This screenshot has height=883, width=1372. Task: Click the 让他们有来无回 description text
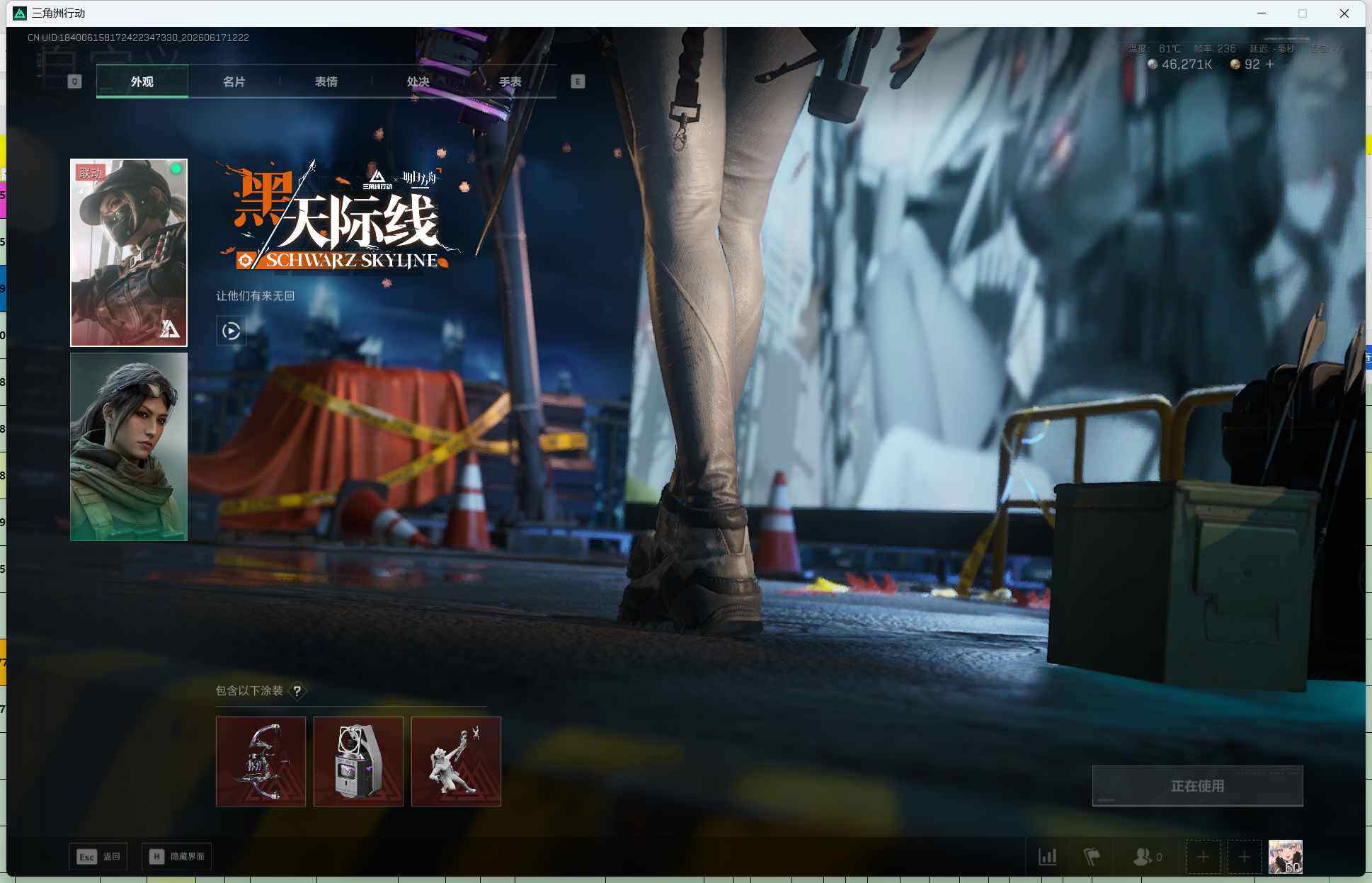click(255, 296)
